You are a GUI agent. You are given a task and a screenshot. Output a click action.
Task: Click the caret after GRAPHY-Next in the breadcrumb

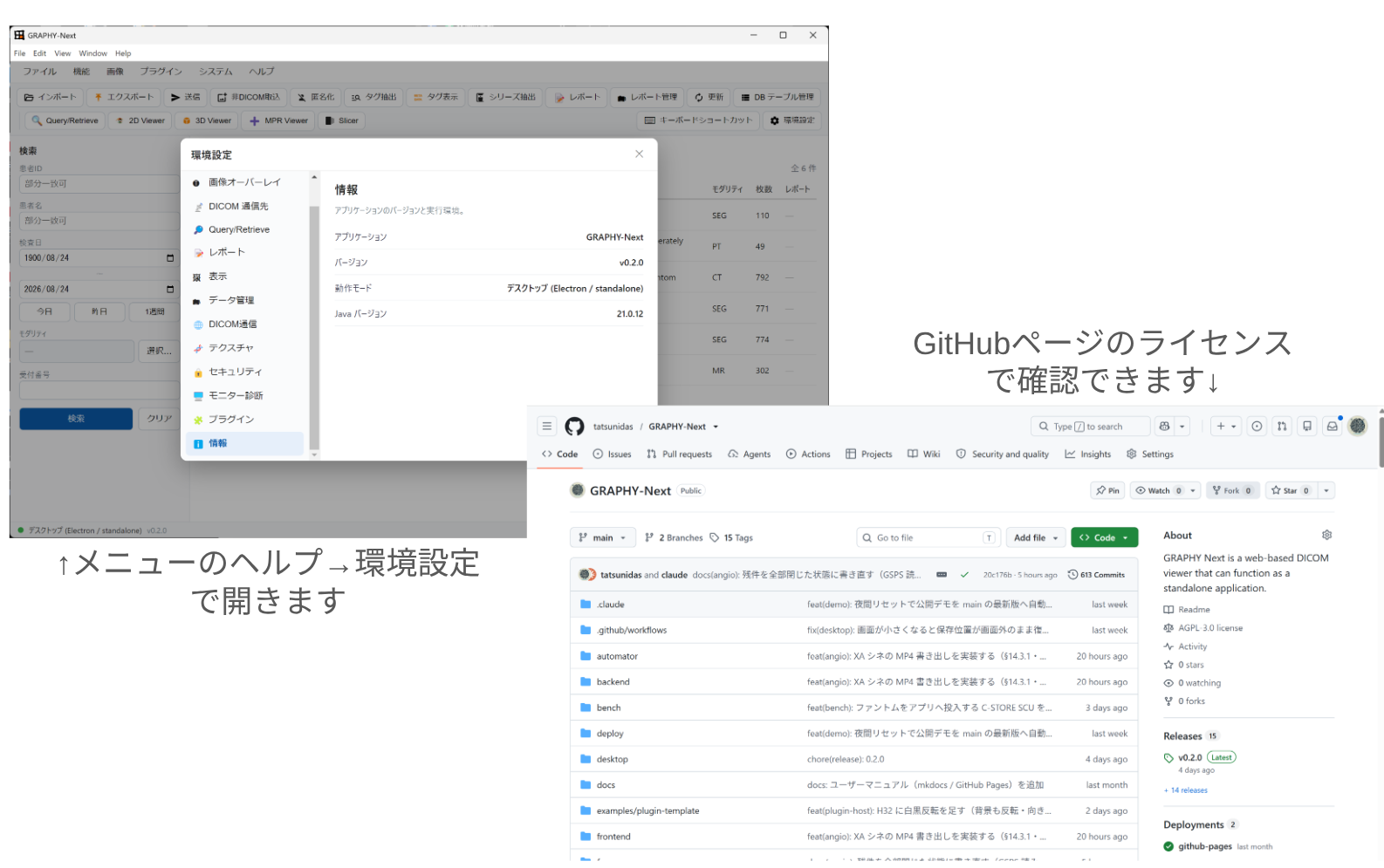716,427
